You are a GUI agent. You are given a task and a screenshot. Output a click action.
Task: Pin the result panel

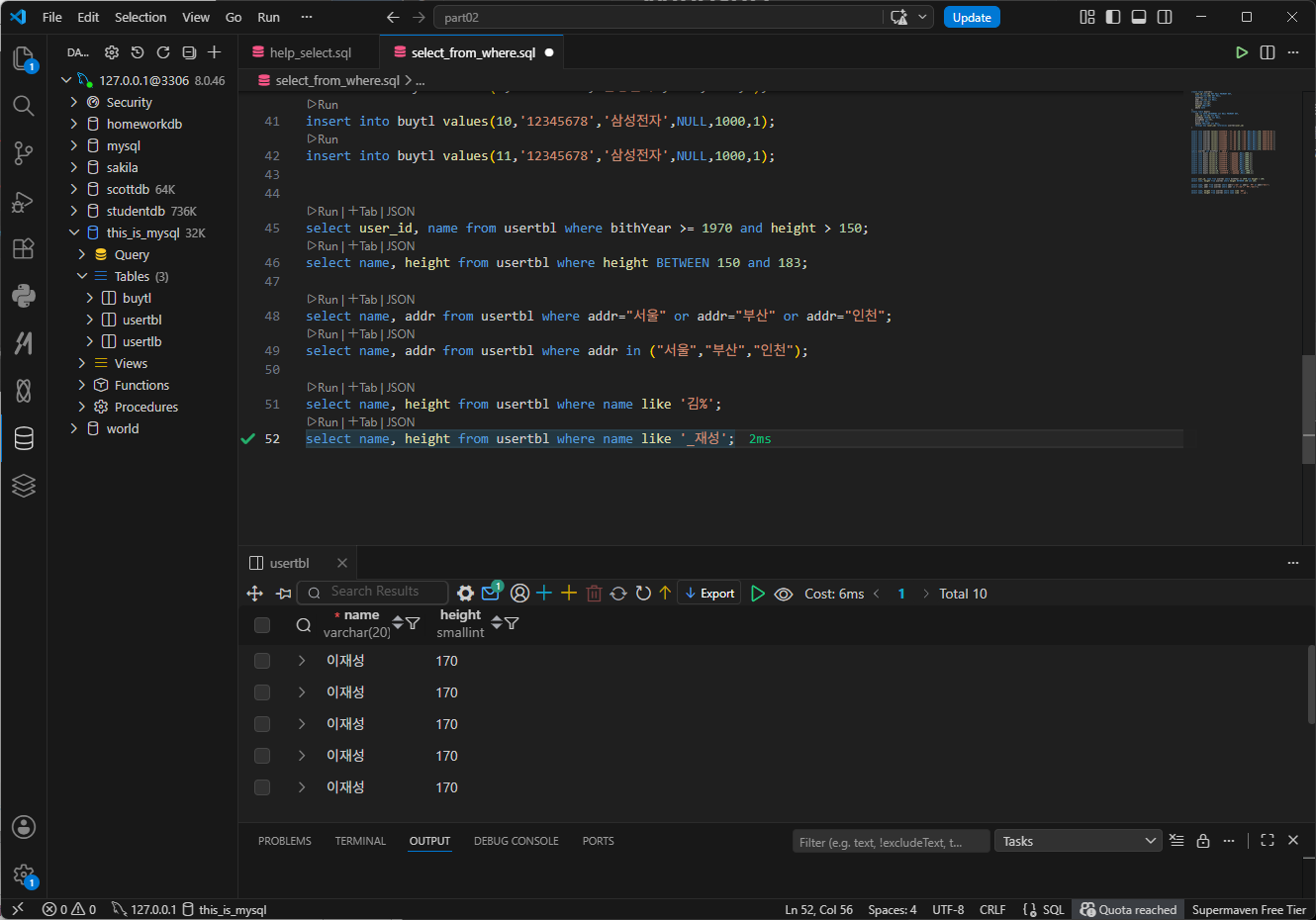[283, 594]
